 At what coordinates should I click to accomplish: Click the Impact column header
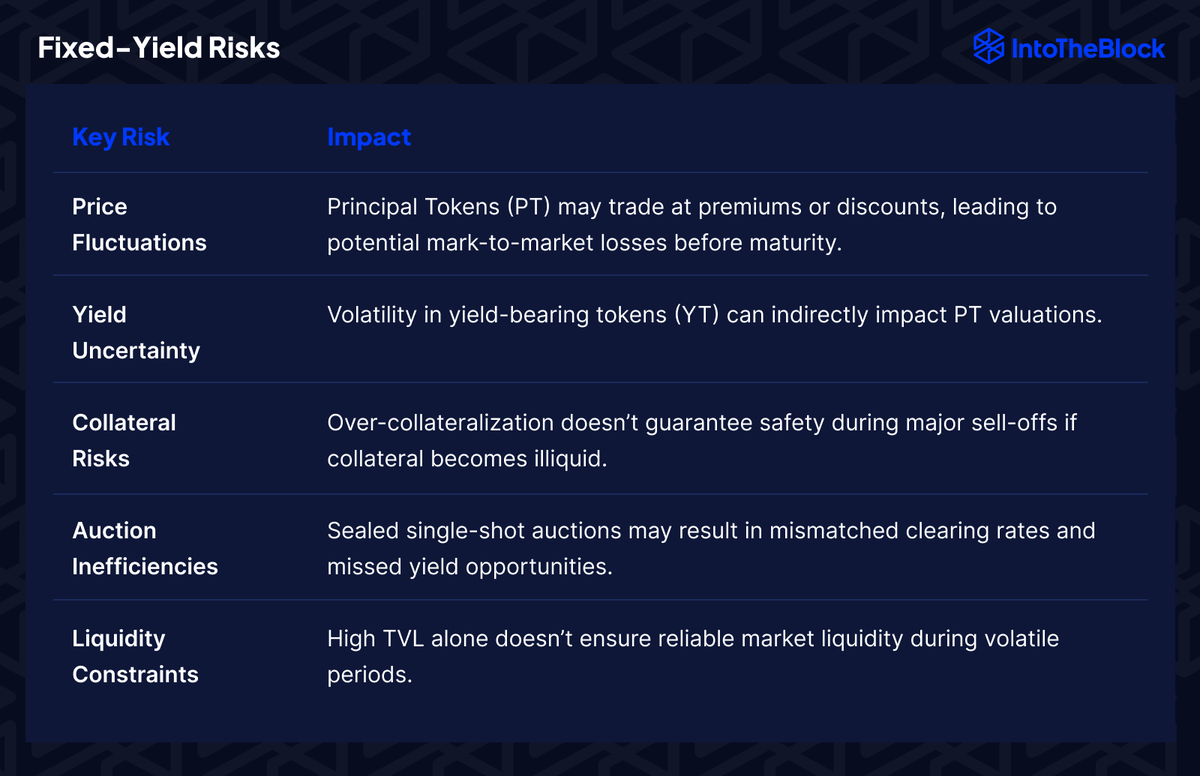pyautogui.click(x=369, y=137)
